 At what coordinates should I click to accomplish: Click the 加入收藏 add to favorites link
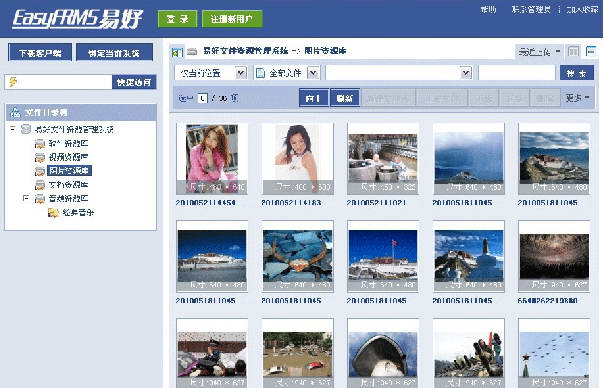[x=582, y=9]
